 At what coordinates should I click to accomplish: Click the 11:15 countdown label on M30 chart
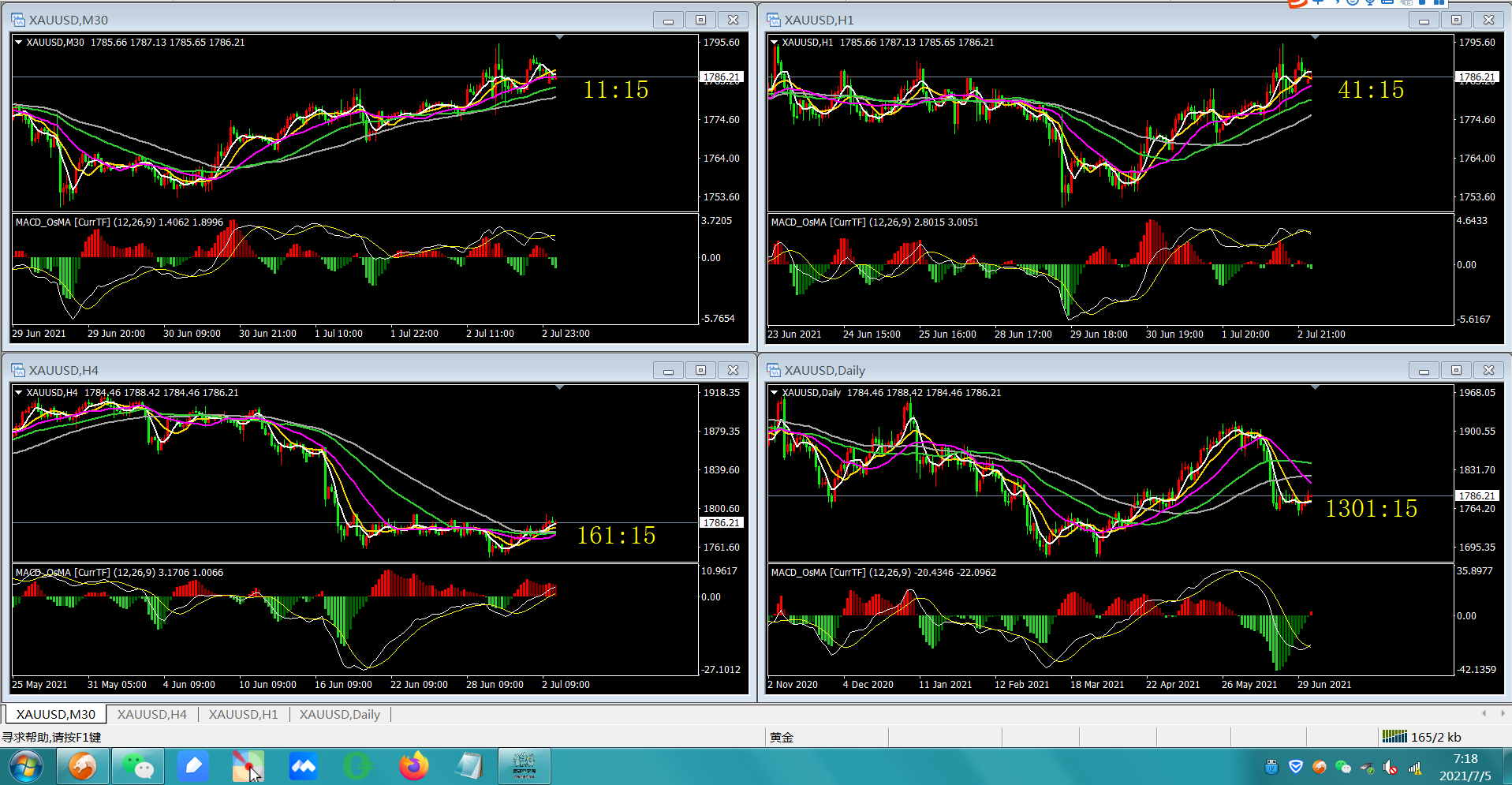coord(616,90)
